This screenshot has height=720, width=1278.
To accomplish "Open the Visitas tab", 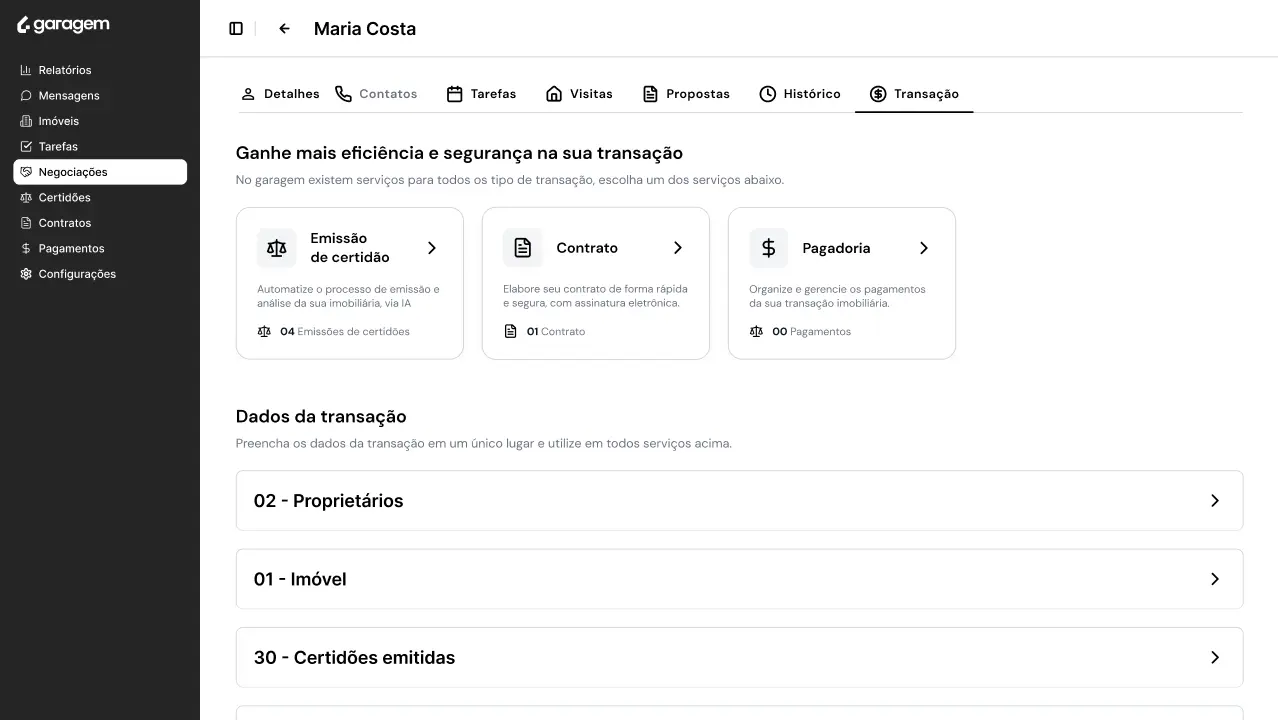I will [x=579, y=94].
